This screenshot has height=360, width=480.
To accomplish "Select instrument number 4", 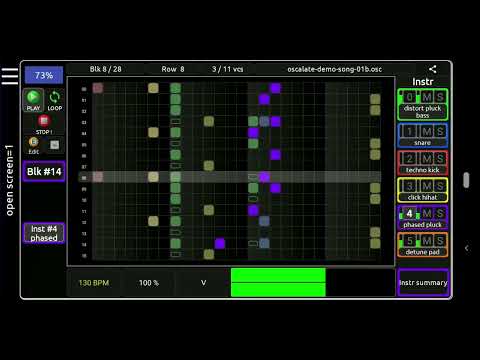I will pyautogui.click(x=410, y=213).
